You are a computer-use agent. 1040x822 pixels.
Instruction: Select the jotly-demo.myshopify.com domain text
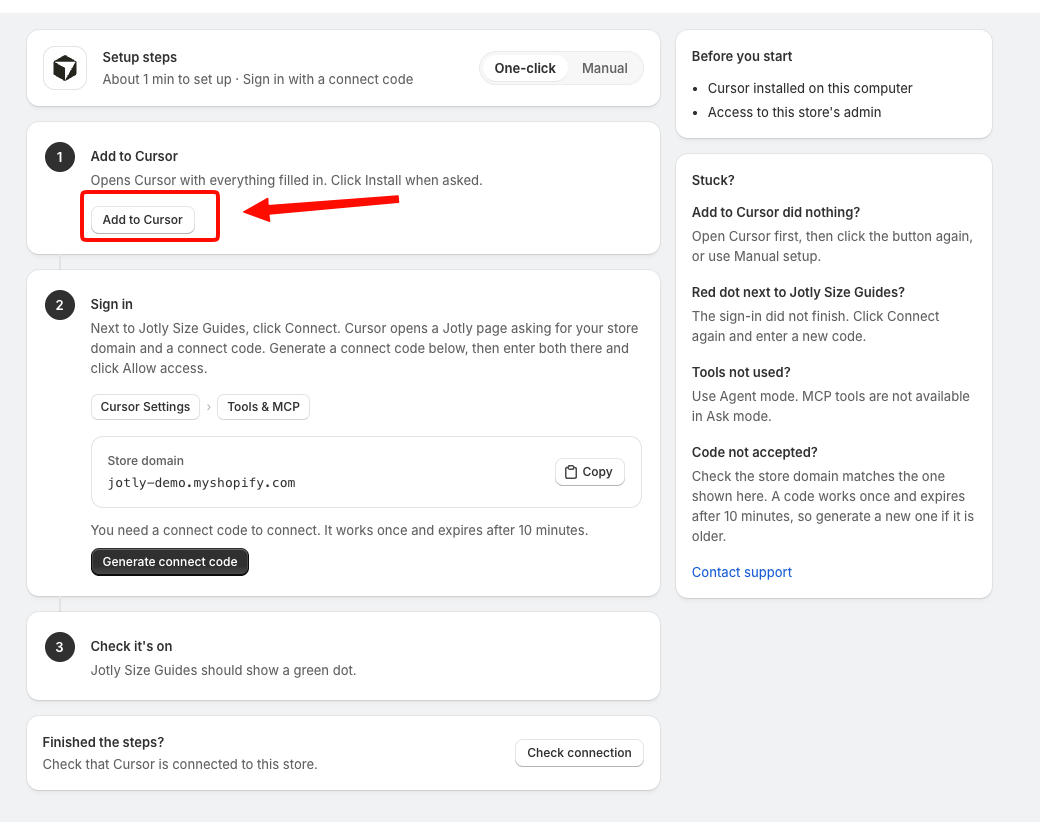coord(202,483)
